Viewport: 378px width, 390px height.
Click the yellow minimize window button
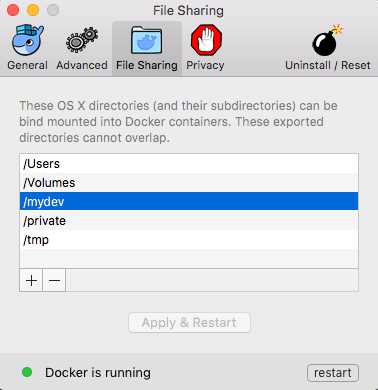click(33, 10)
